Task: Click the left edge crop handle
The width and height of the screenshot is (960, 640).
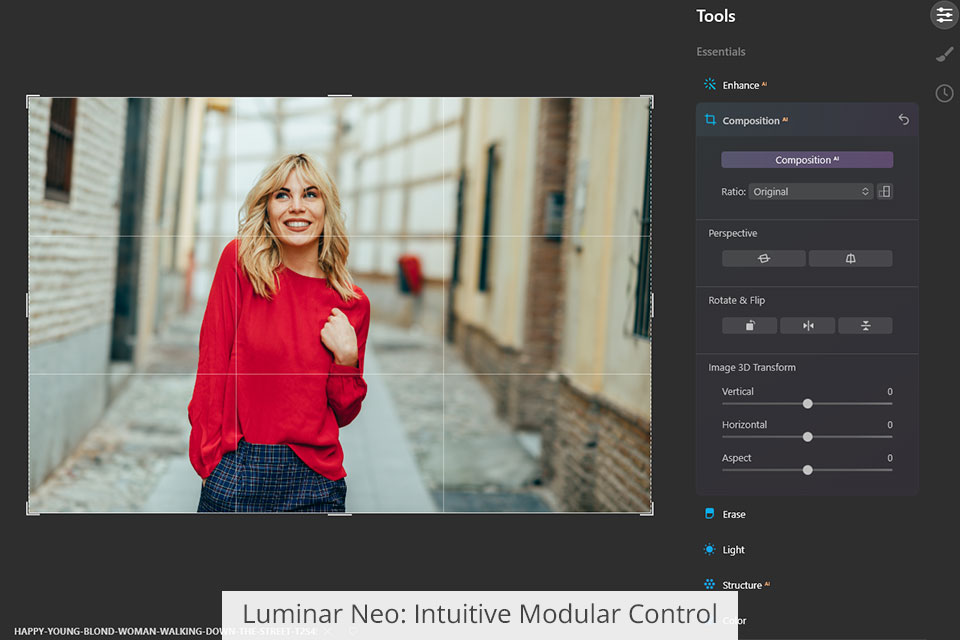Action: coord(27,305)
